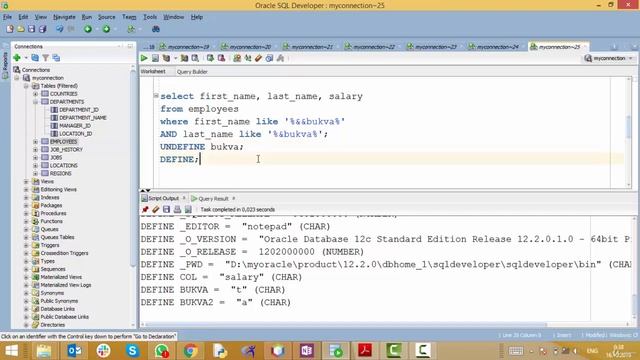Open the Explain Plan dropdown arrow
The image size is (640, 360).
pos(175,58)
